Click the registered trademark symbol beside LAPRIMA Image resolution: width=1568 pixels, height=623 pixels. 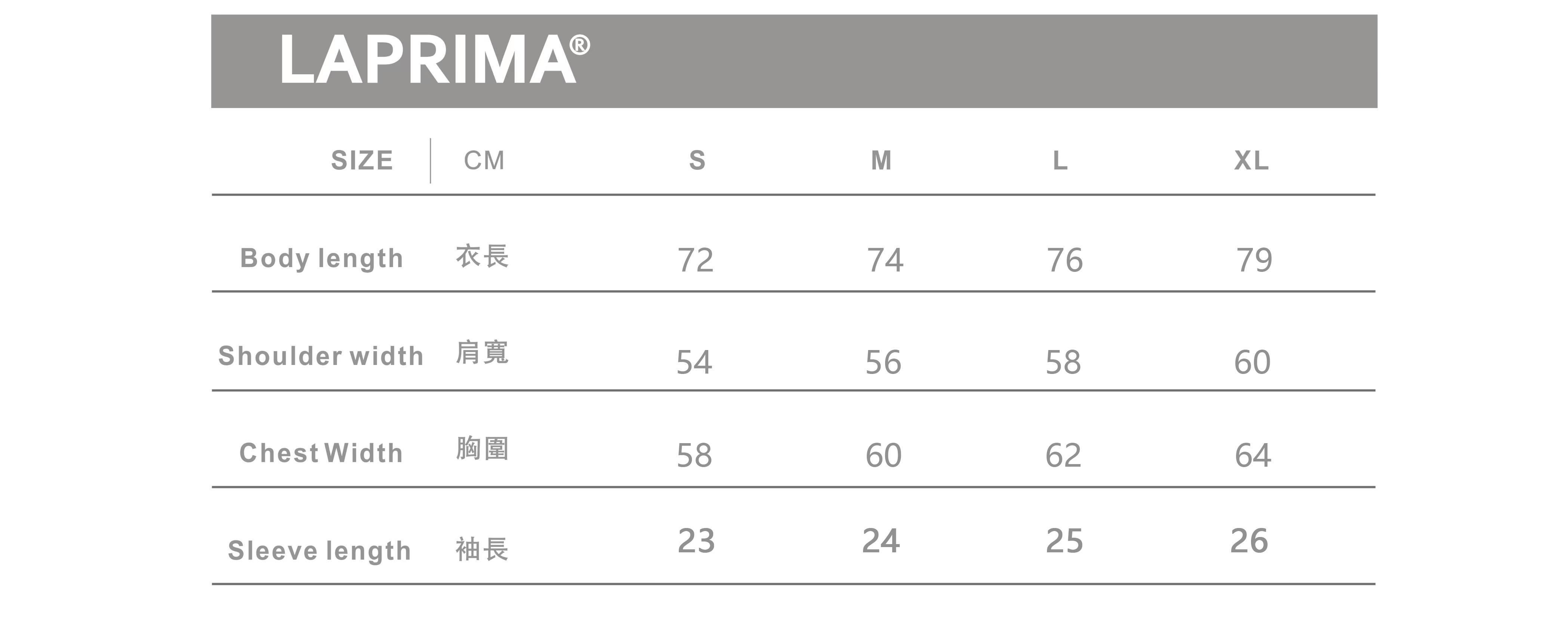(x=579, y=45)
